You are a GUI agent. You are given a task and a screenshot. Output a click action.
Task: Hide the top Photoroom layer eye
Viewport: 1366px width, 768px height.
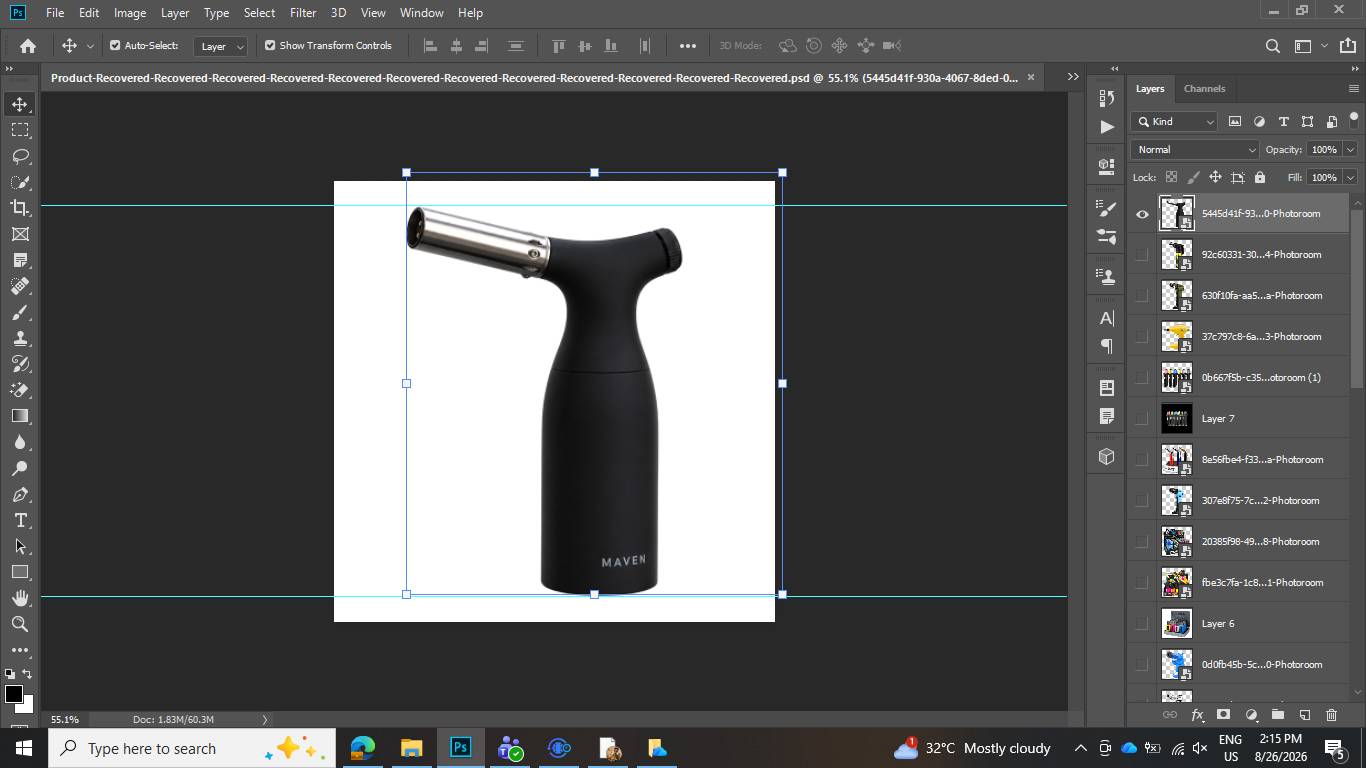click(x=1142, y=213)
